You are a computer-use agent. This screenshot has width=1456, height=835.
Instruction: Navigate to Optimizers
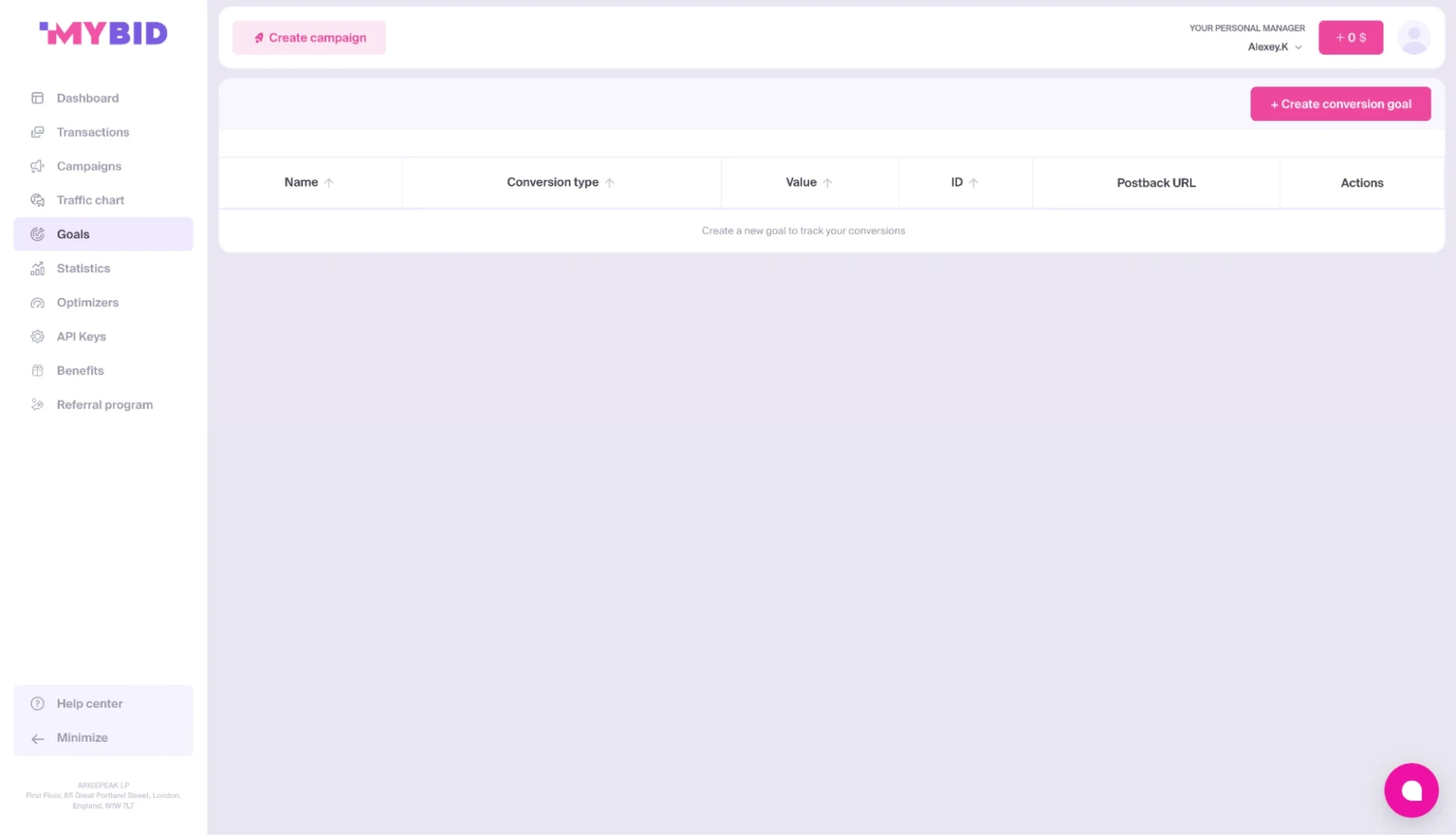[x=103, y=303]
